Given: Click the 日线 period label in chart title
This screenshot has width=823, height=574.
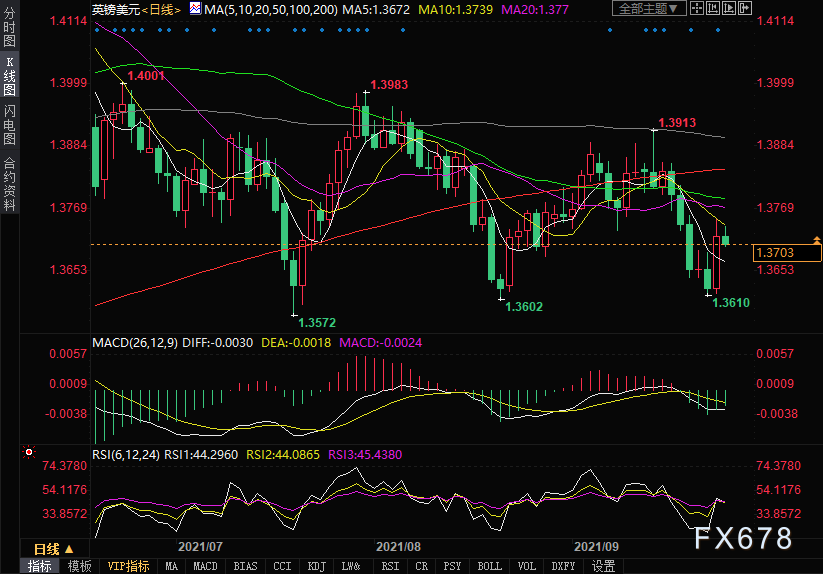Looking at the screenshot, I should point(162,9).
